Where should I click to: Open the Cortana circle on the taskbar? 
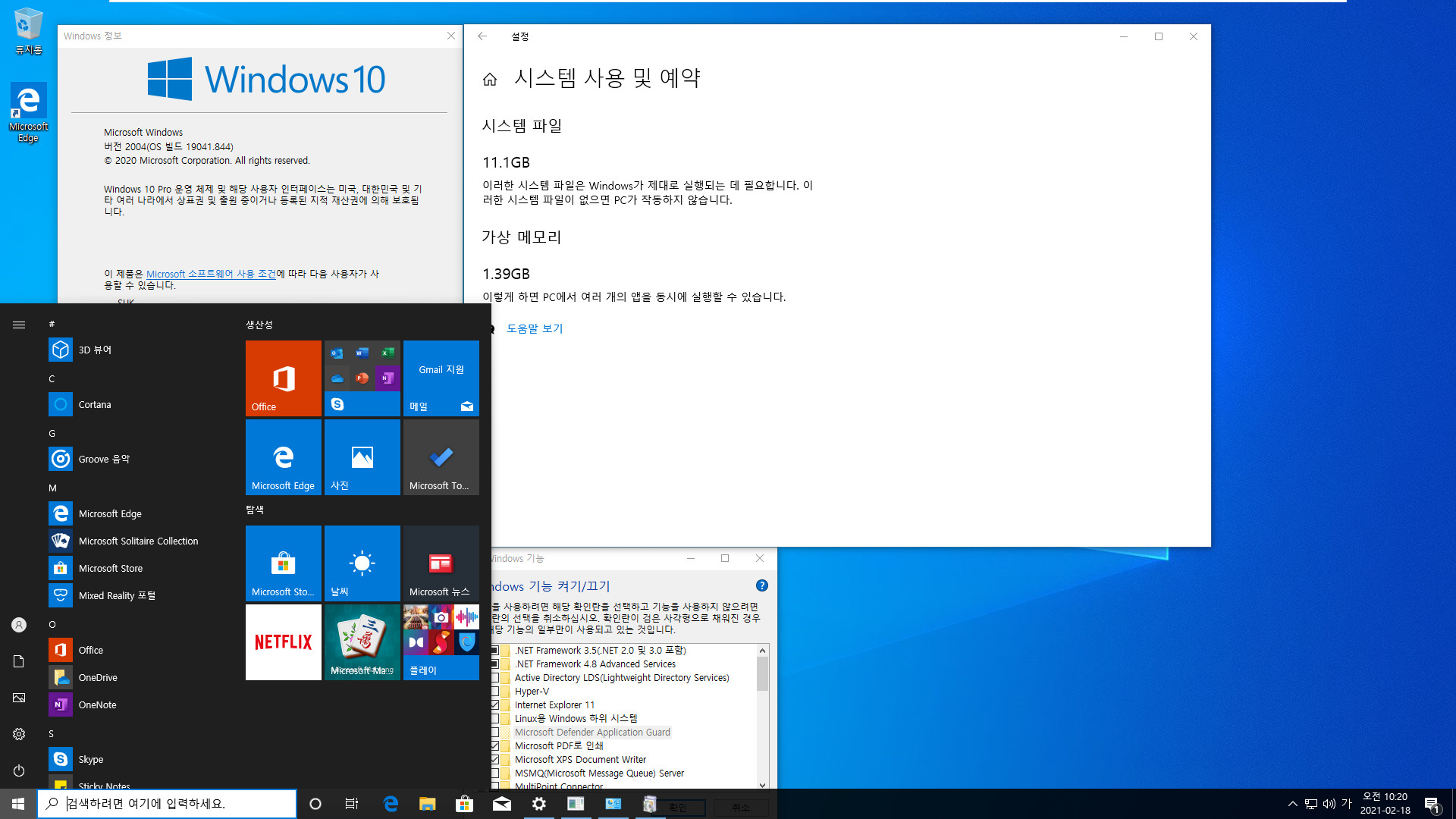(x=315, y=804)
